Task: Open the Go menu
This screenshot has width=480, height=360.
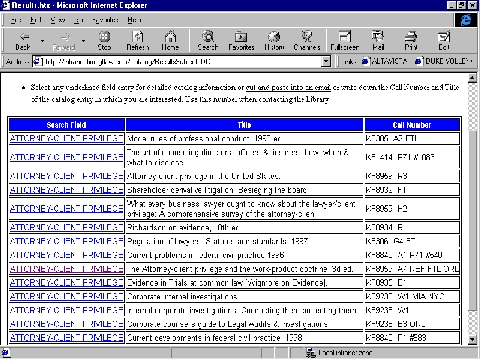Action: (x=79, y=20)
